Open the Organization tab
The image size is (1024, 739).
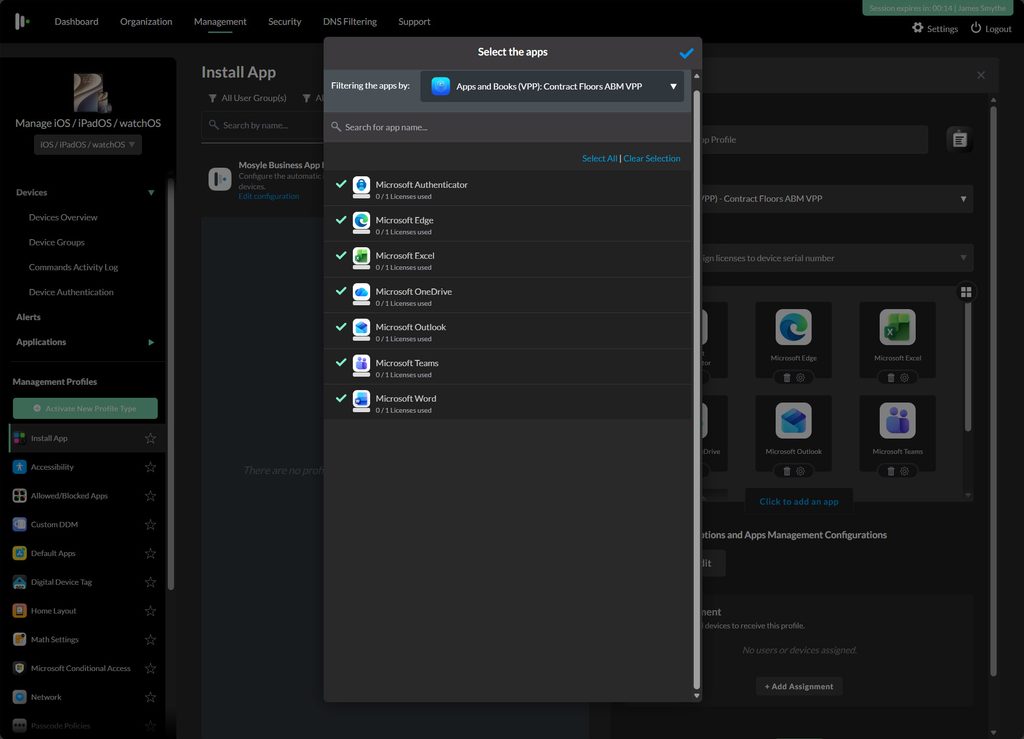146,22
